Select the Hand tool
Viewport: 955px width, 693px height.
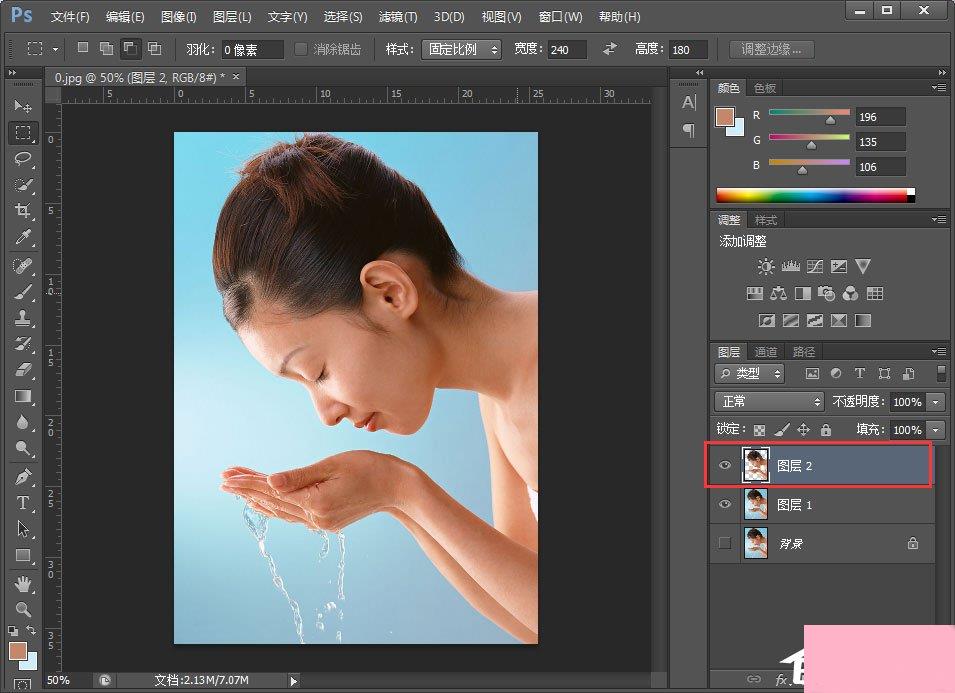pos(23,584)
